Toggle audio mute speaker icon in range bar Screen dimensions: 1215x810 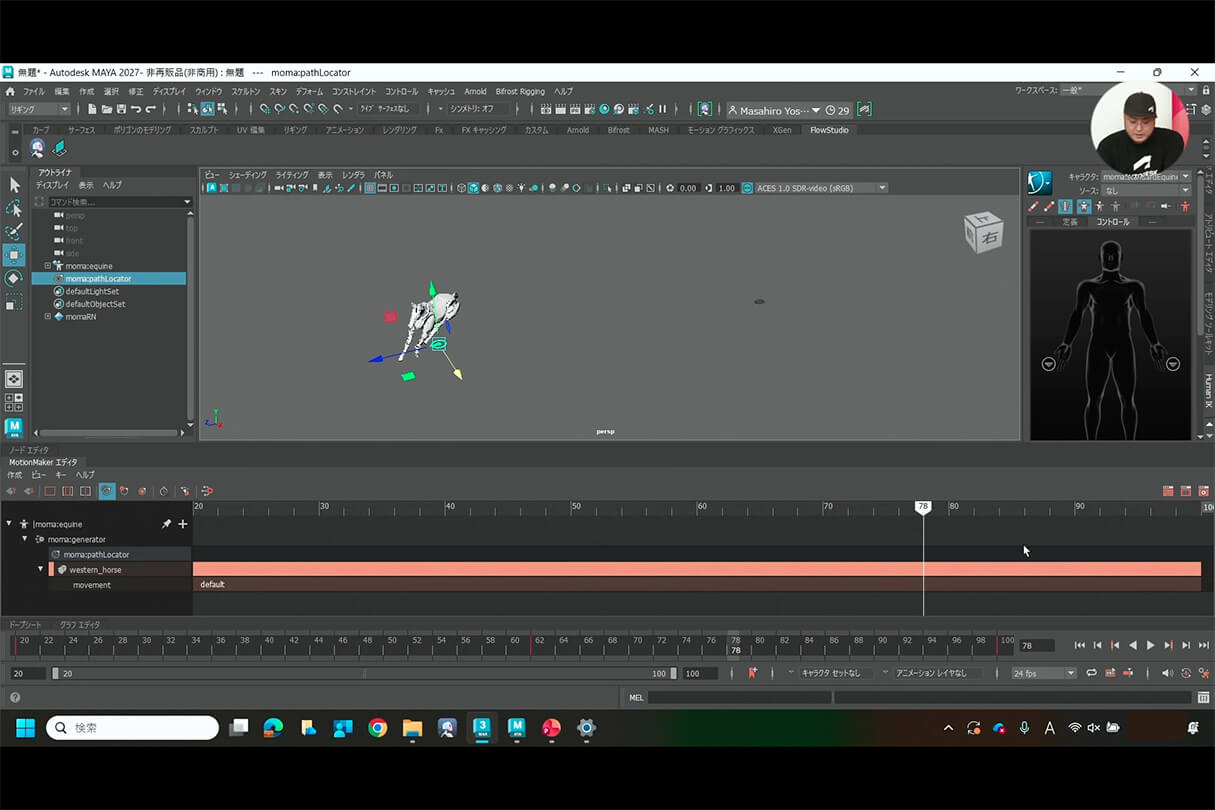(1167, 673)
